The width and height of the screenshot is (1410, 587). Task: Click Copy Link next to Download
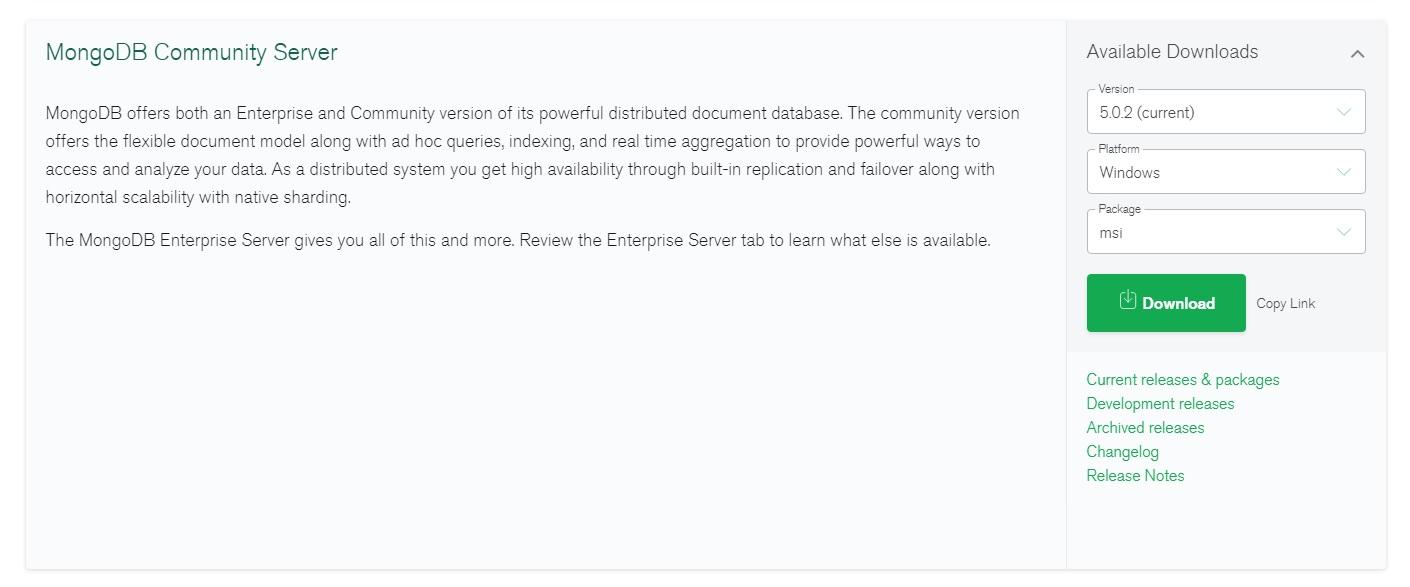pyautogui.click(x=1286, y=302)
